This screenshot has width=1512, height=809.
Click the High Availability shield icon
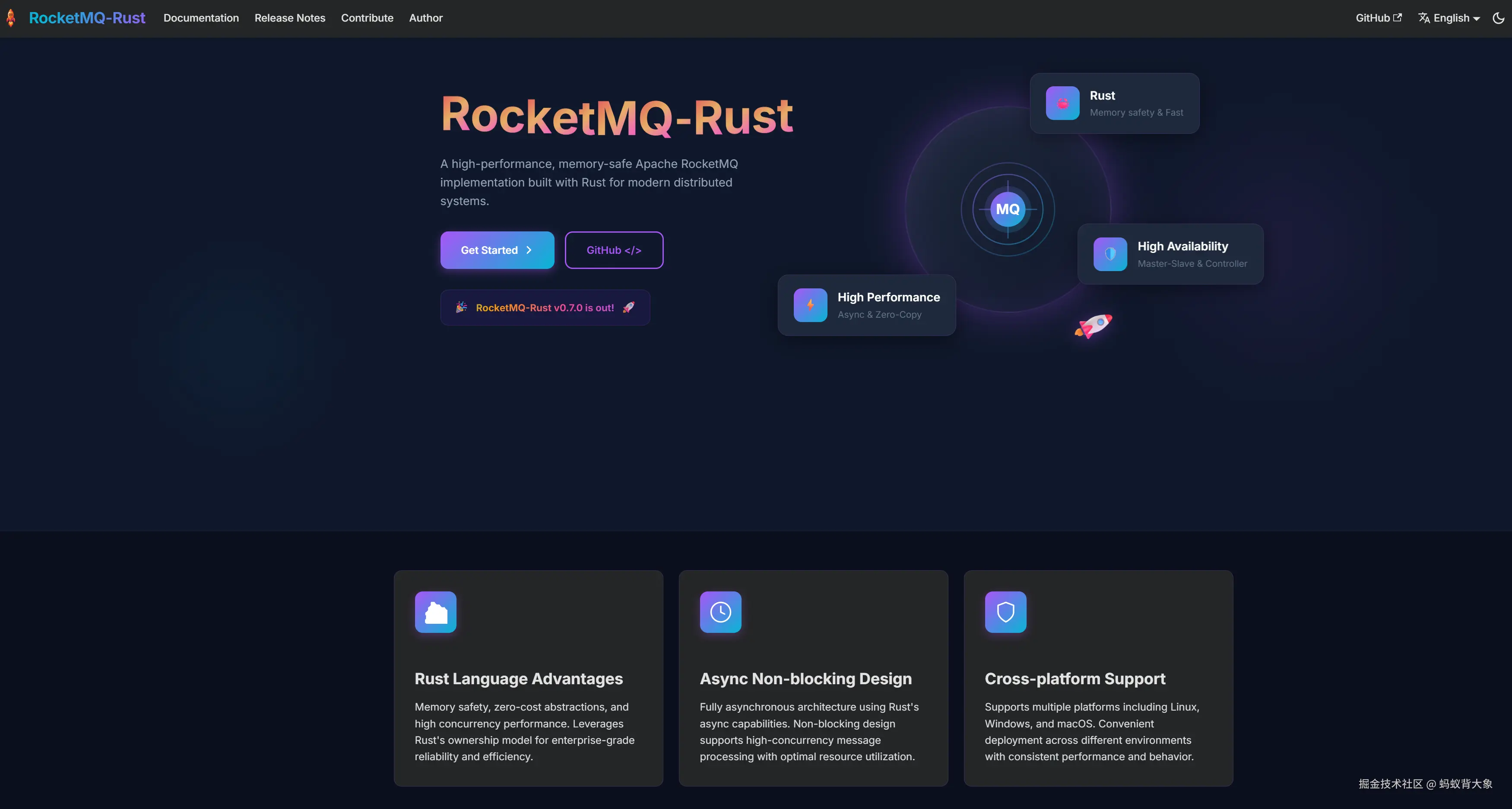click(x=1110, y=254)
